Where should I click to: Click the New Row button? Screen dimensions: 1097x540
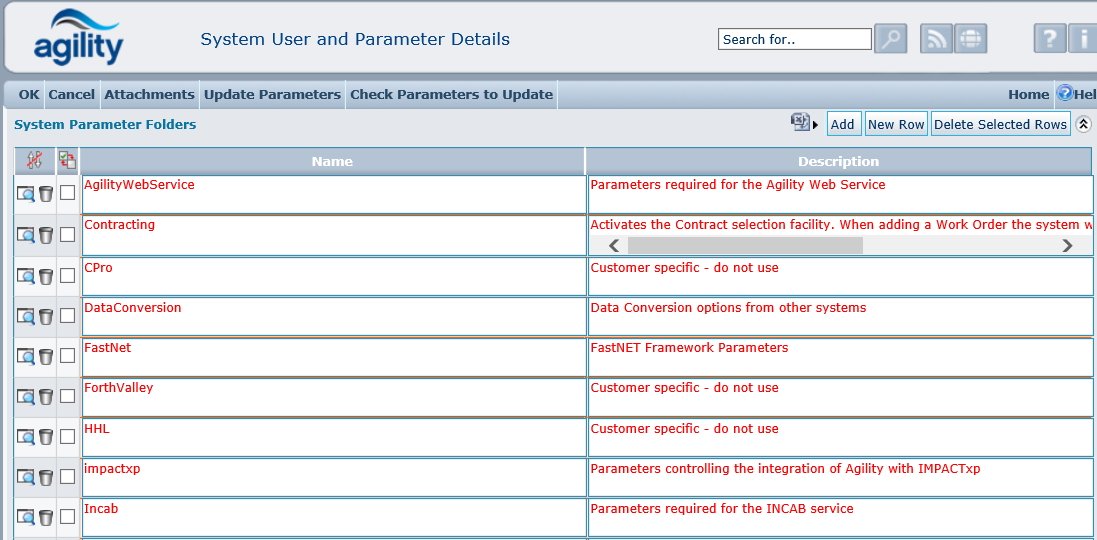click(x=896, y=124)
